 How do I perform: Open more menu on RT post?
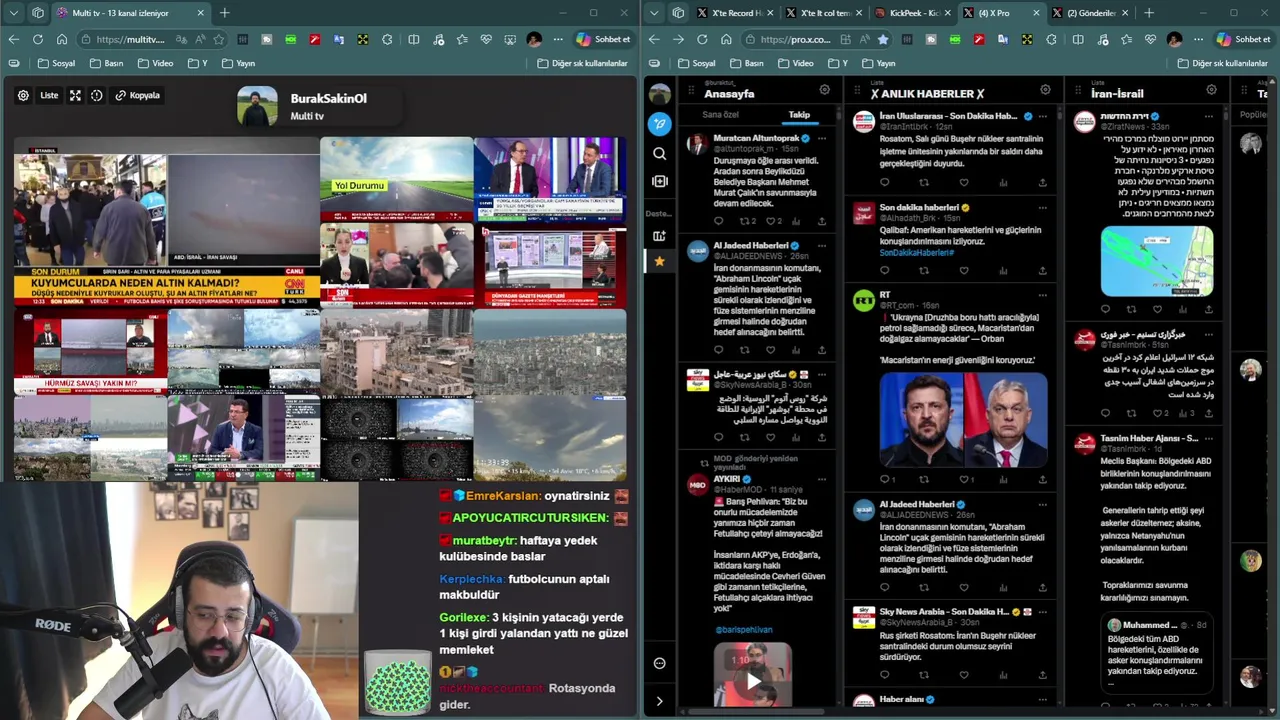pos(1042,294)
